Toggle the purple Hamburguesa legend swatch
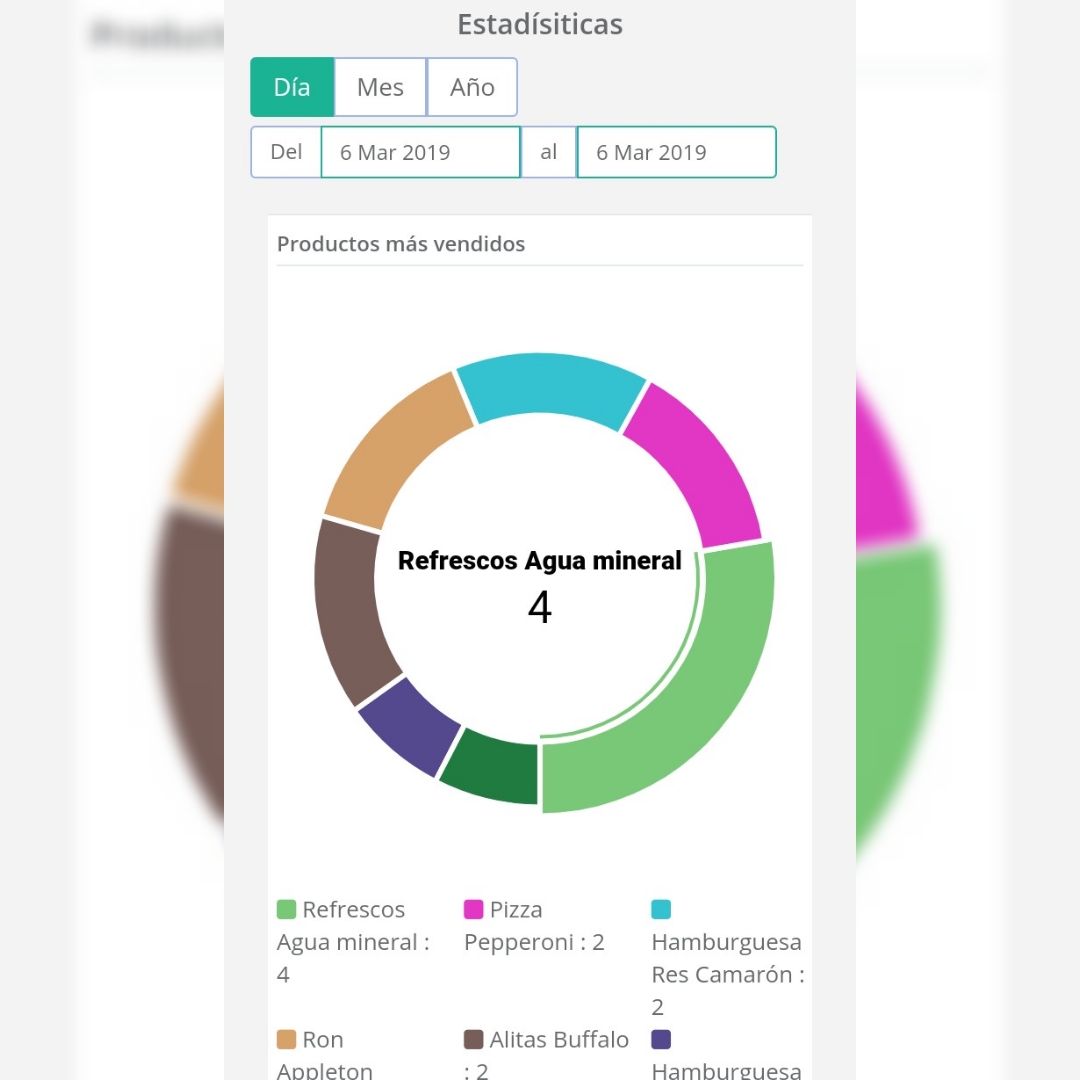The height and width of the screenshot is (1080, 1080). coord(661,1040)
